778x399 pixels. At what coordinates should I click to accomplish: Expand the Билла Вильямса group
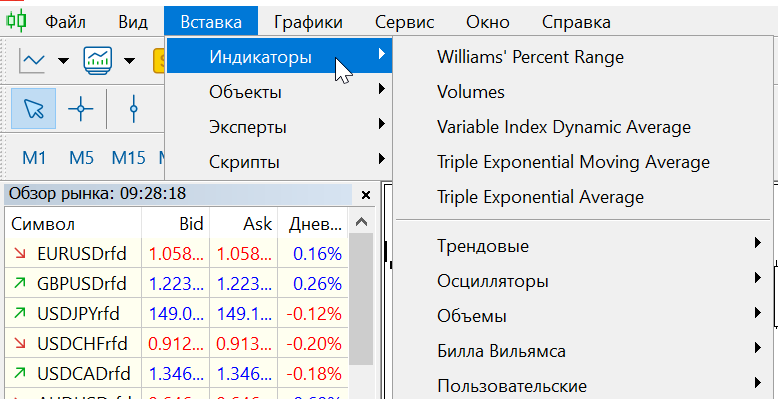(583, 351)
